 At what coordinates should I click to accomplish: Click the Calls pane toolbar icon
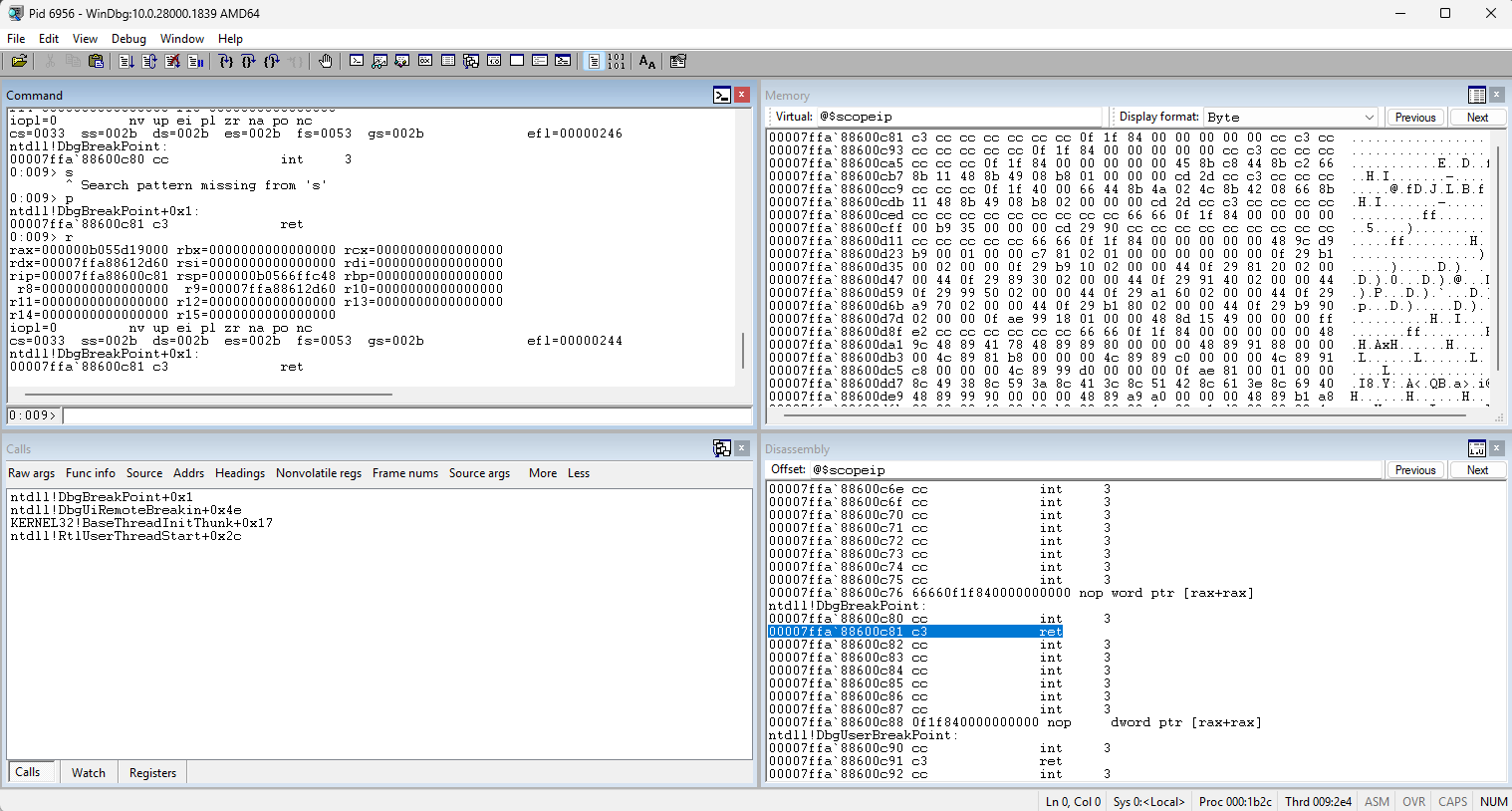tap(722, 448)
